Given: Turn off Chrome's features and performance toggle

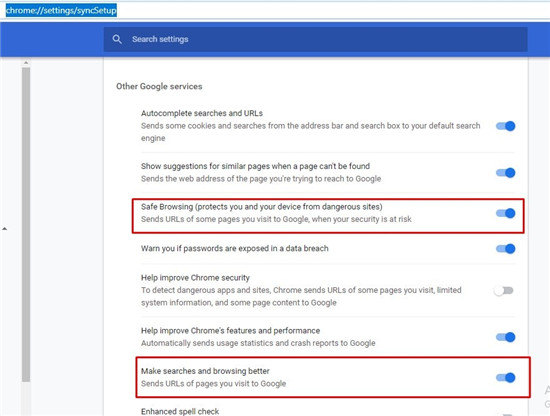Looking at the screenshot, I should (505, 337).
